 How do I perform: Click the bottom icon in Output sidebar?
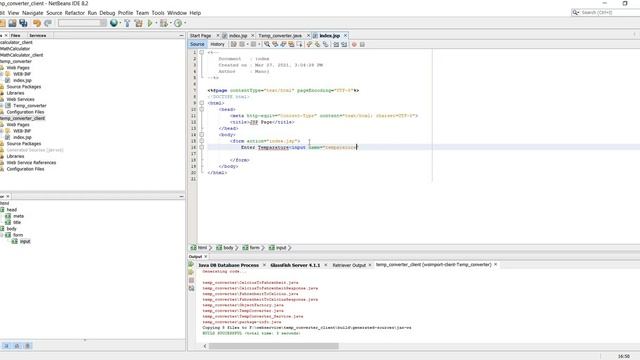[x=191, y=289]
